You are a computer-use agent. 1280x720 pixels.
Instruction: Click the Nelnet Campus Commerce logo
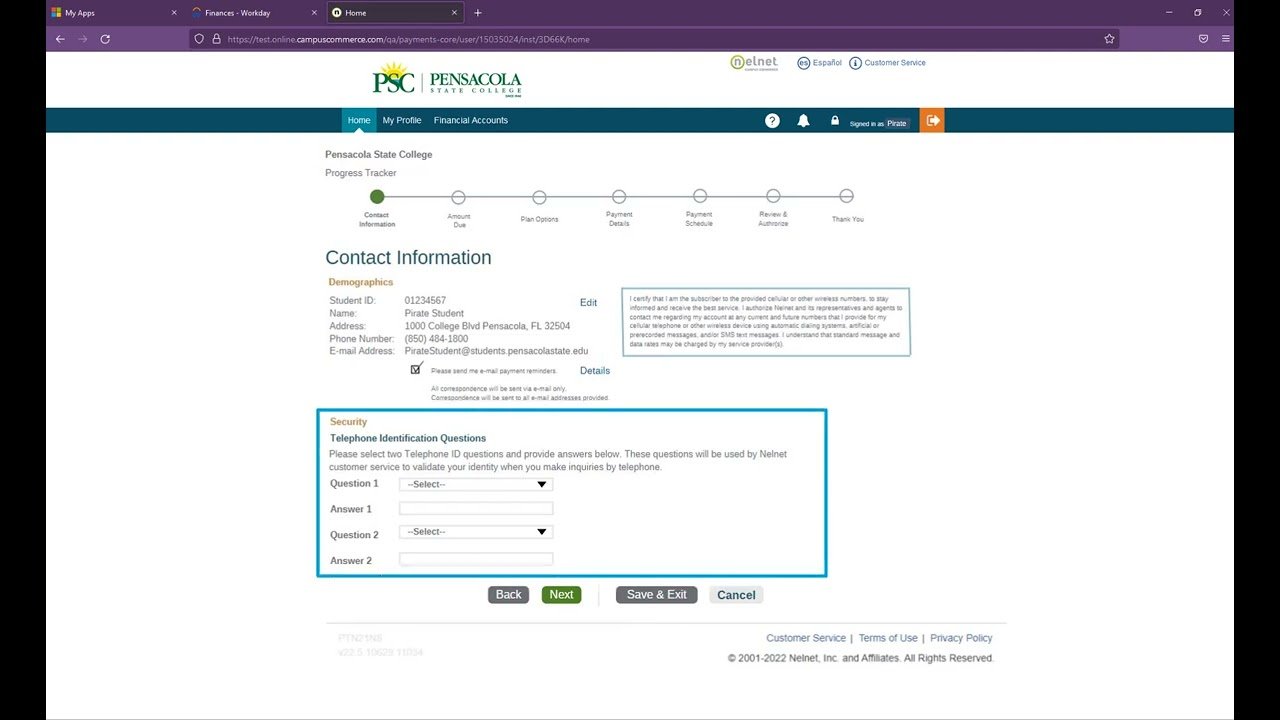pyautogui.click(x=753, y=62)
